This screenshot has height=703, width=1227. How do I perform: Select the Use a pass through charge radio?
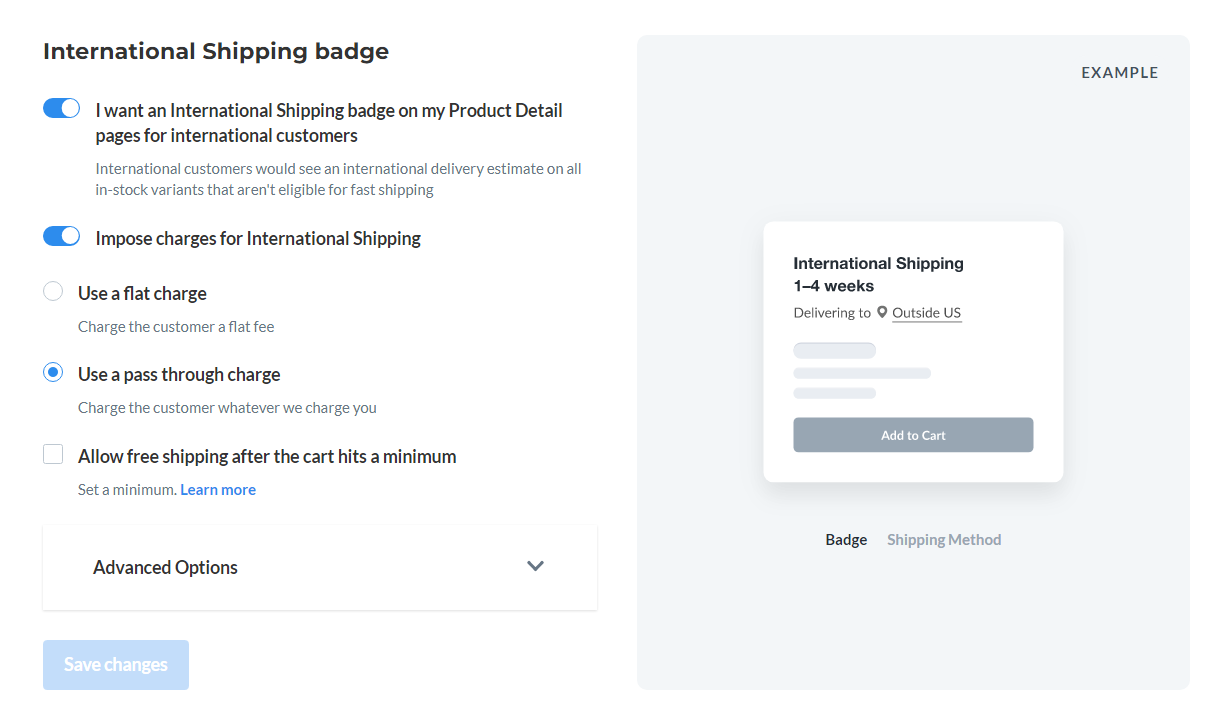click(x=53, y=373)
